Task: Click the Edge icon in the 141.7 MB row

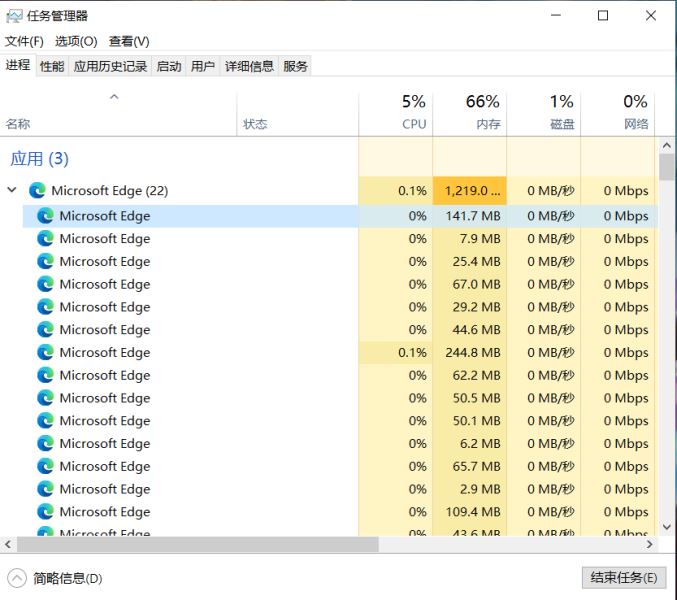Action: click(x=45, y=215)
